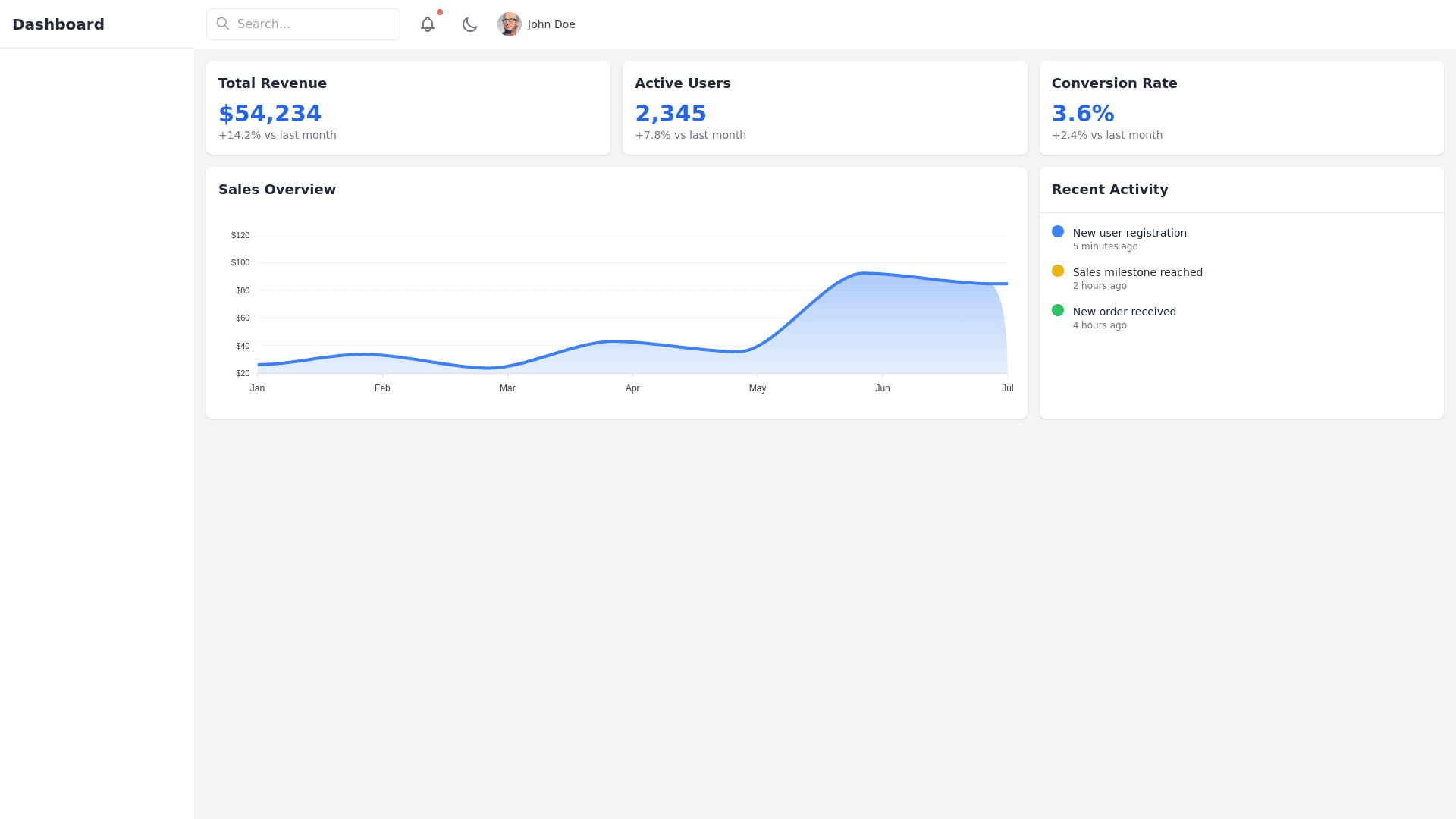Click the Mar label on chart axis

coord(507,388)
